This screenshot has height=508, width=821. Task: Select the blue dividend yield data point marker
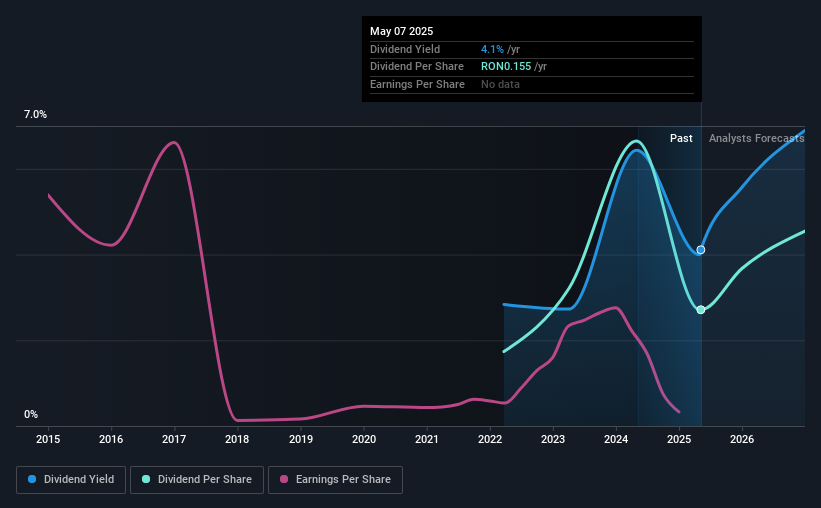click(x=701, y=250)
